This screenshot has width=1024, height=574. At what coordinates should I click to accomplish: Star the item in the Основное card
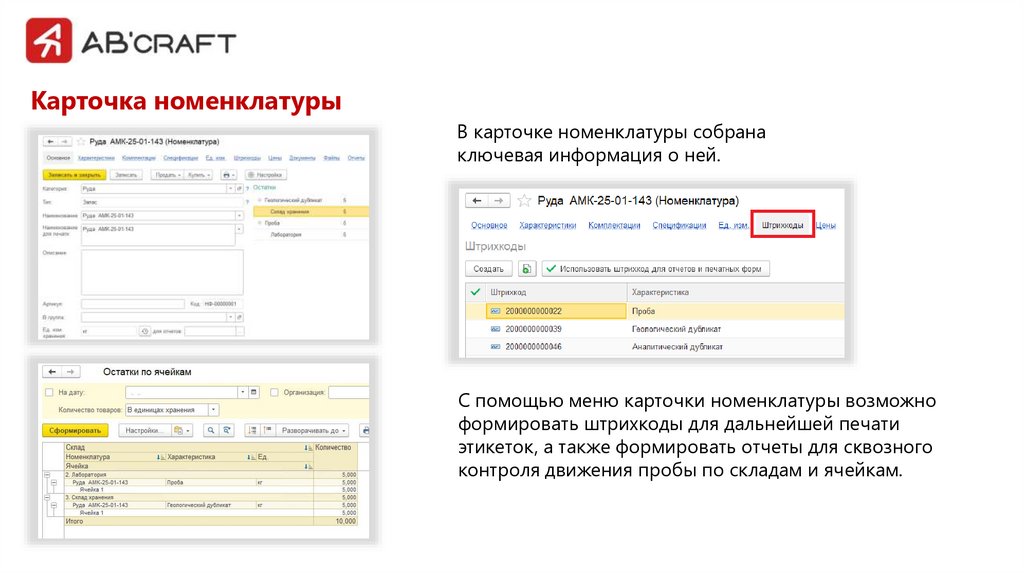point(81,142)
